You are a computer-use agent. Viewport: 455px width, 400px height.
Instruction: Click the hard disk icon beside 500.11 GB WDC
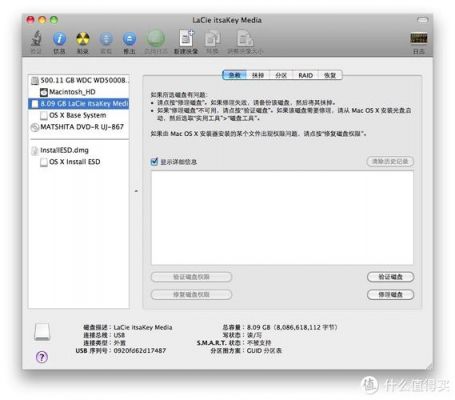coord(35,80)
